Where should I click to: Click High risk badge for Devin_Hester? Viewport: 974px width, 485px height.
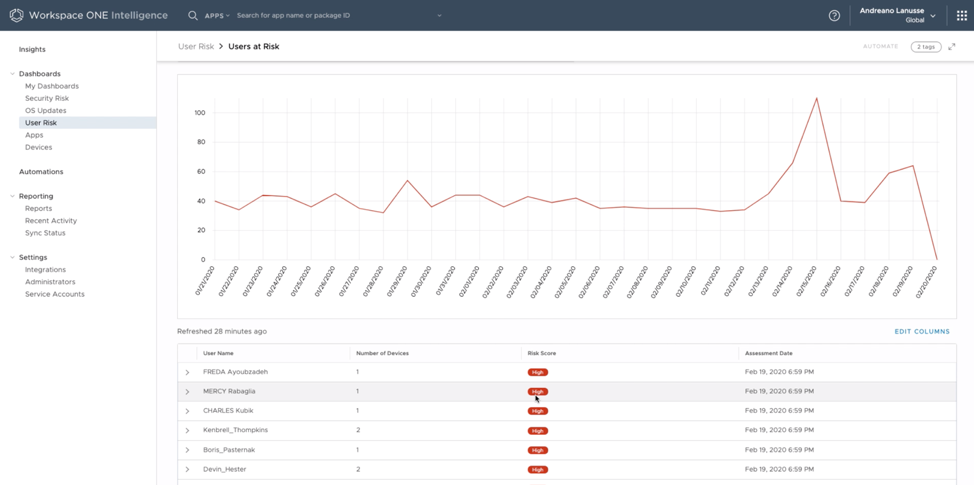(538, 469)
